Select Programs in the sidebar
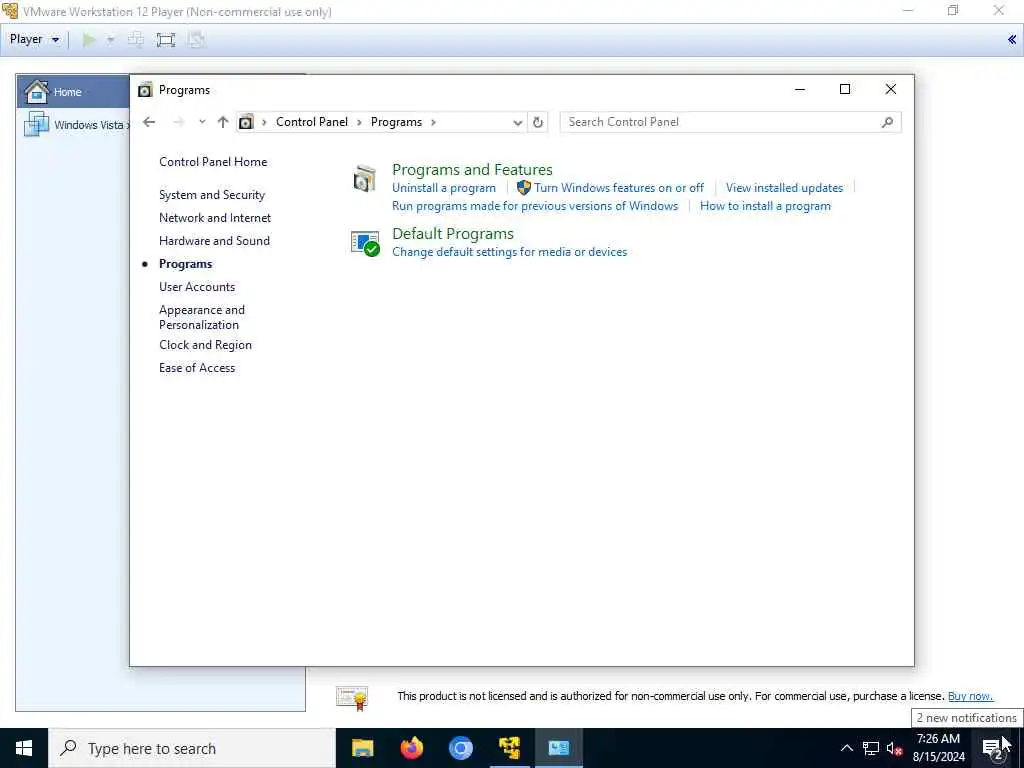 tap(185, 264)
